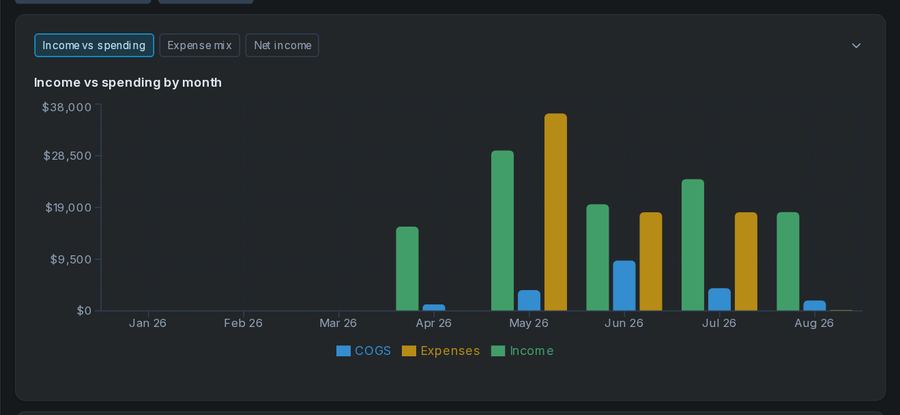The height and width of the screenshot is (415, 900).
Task: Click the Aug 26 axis label
Action: 814,323
